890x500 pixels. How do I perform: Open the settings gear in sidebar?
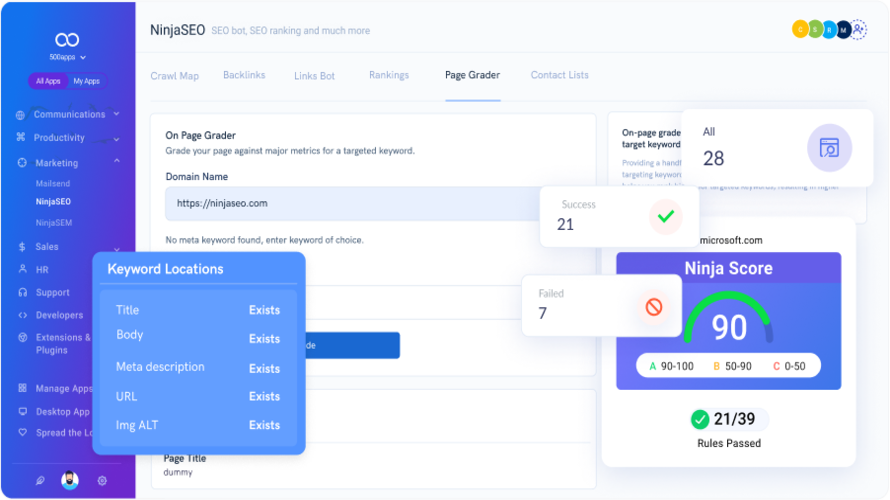[x=102, y=481]
